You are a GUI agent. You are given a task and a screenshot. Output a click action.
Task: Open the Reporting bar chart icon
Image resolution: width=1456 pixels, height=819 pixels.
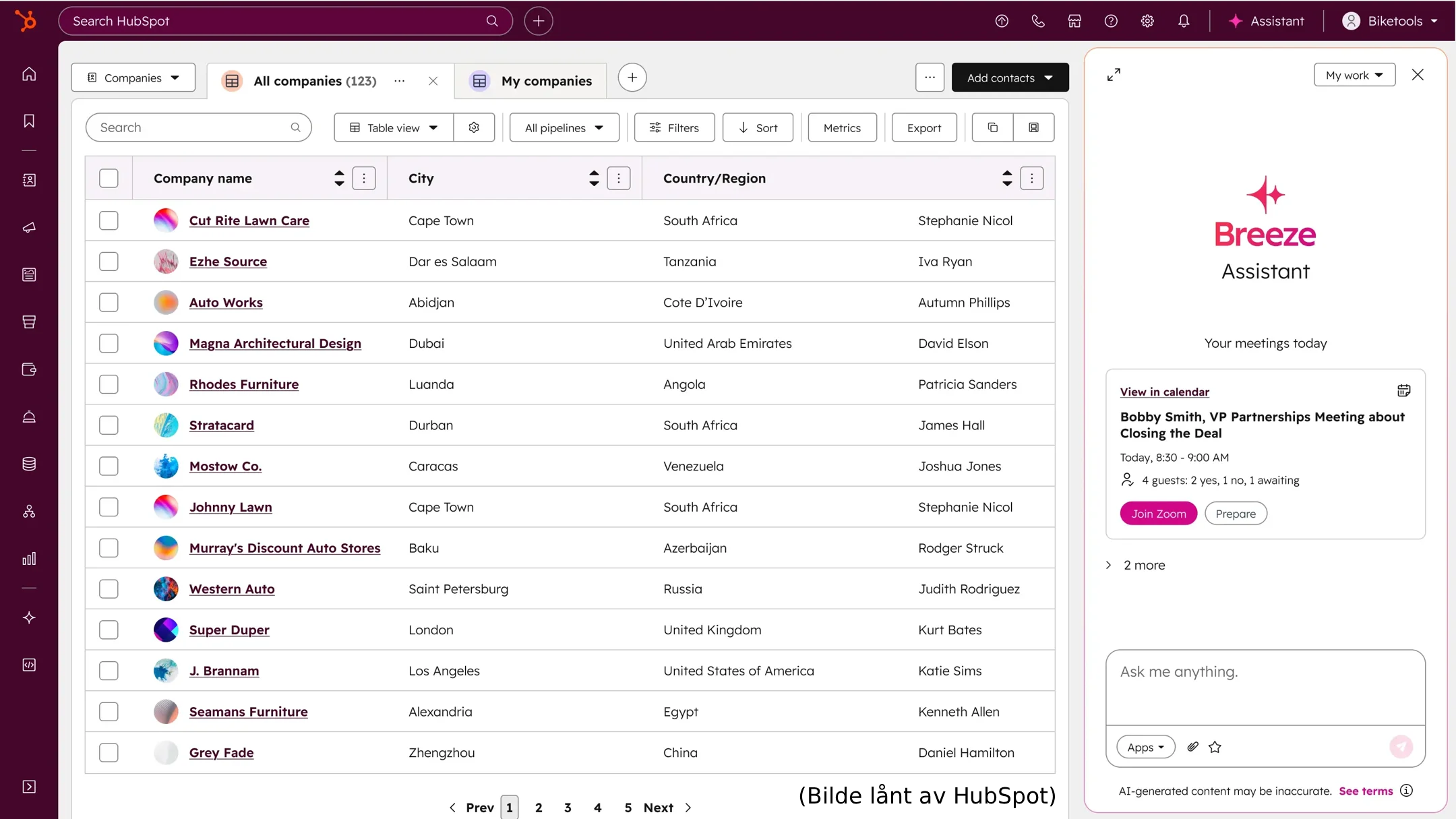(28, 558)
